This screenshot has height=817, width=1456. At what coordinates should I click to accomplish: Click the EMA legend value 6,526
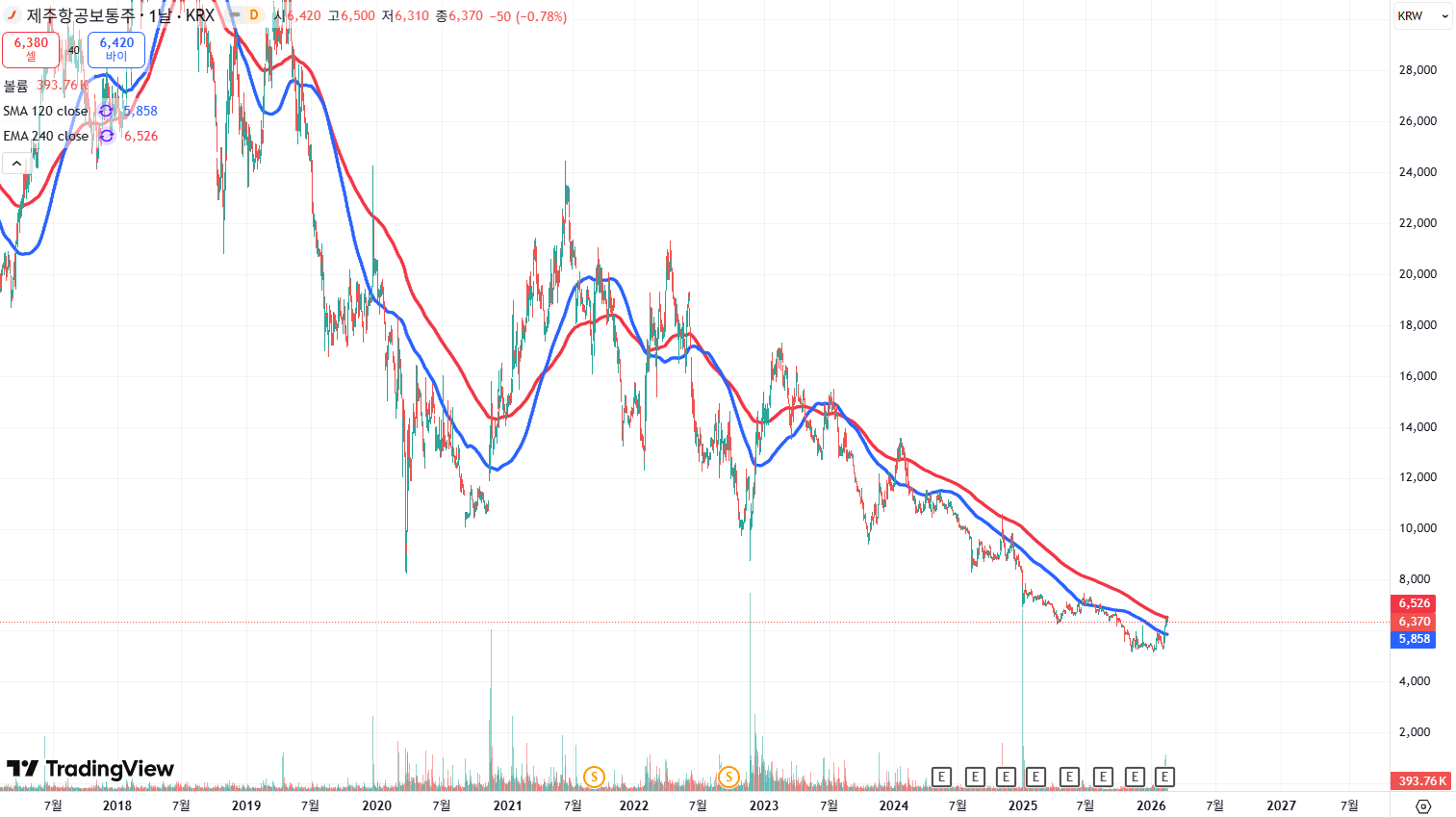coord(140,136)
